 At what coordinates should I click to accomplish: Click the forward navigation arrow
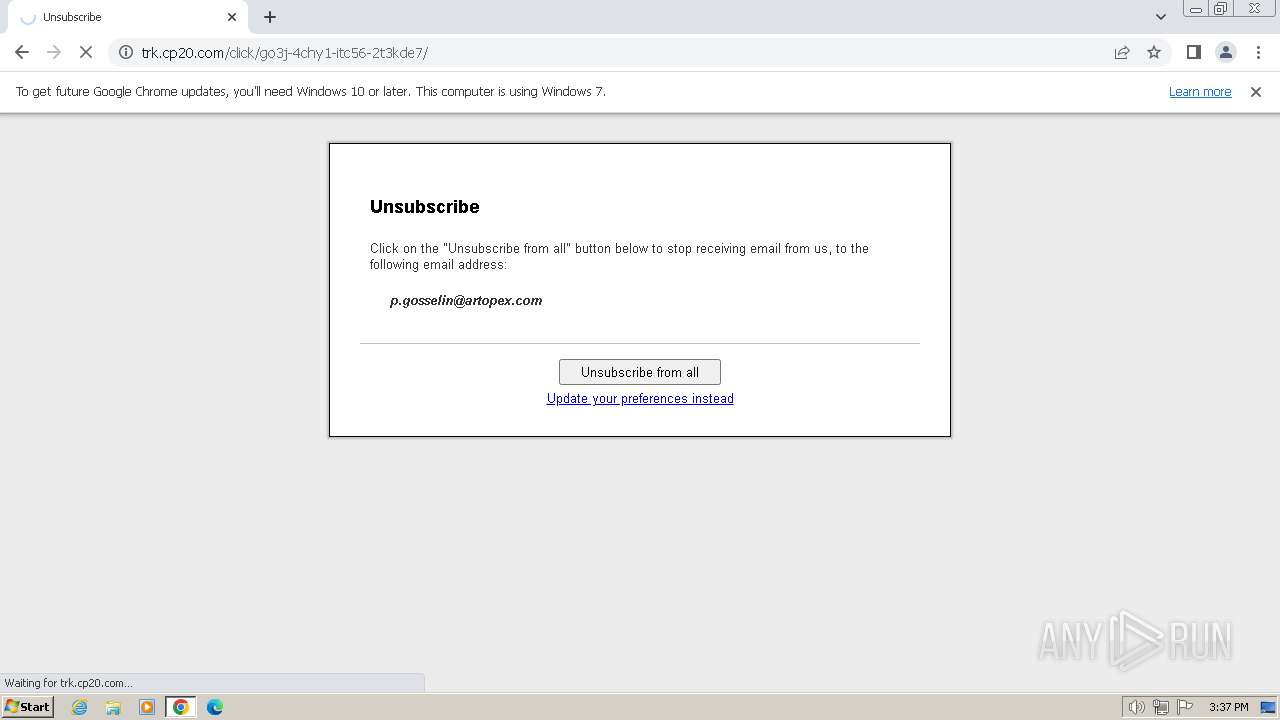coord(54,52)
